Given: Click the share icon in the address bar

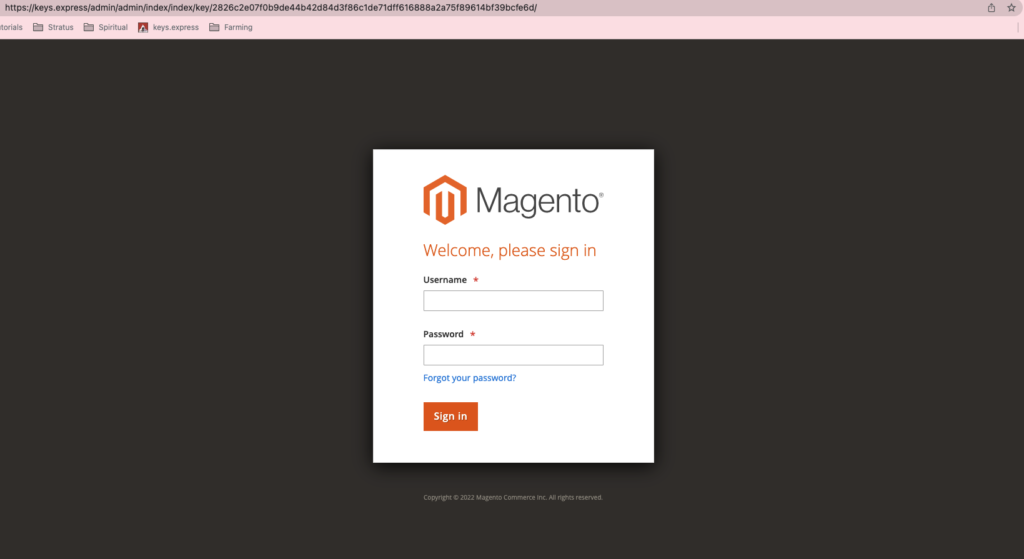Looking at the screenshot, I should click(991, 8).
